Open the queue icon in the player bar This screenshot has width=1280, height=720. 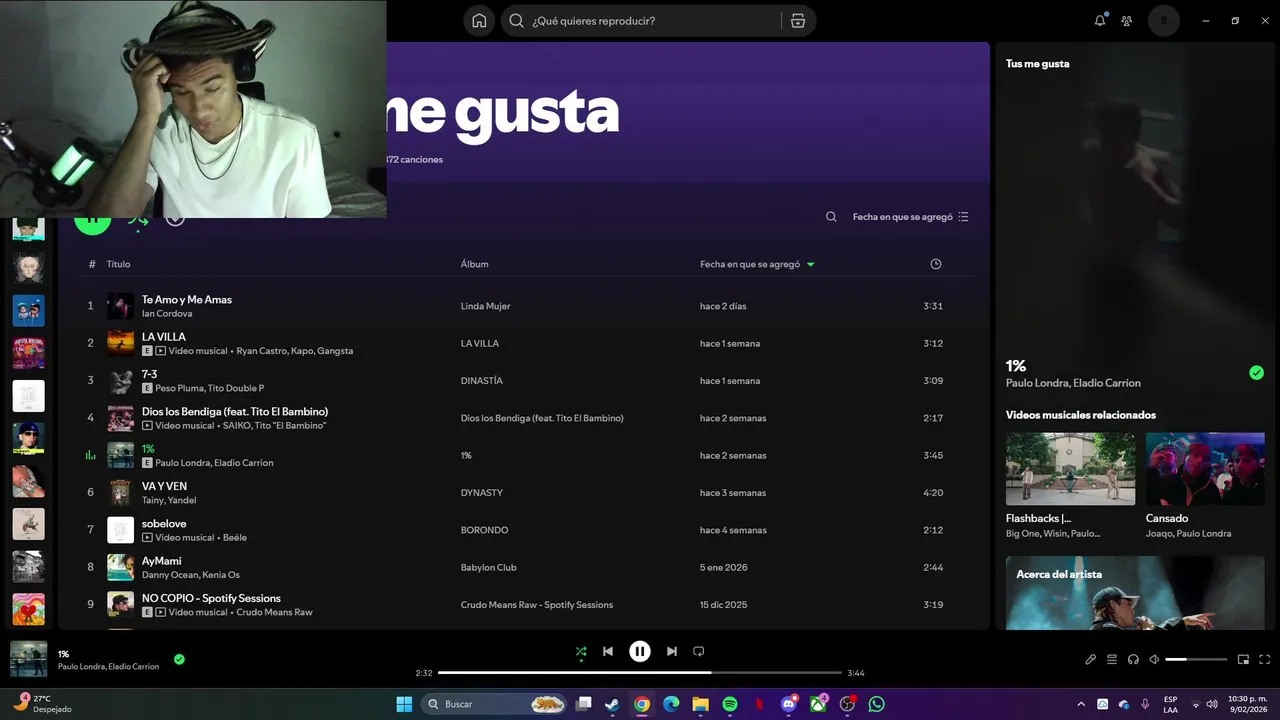[1112, 659]
